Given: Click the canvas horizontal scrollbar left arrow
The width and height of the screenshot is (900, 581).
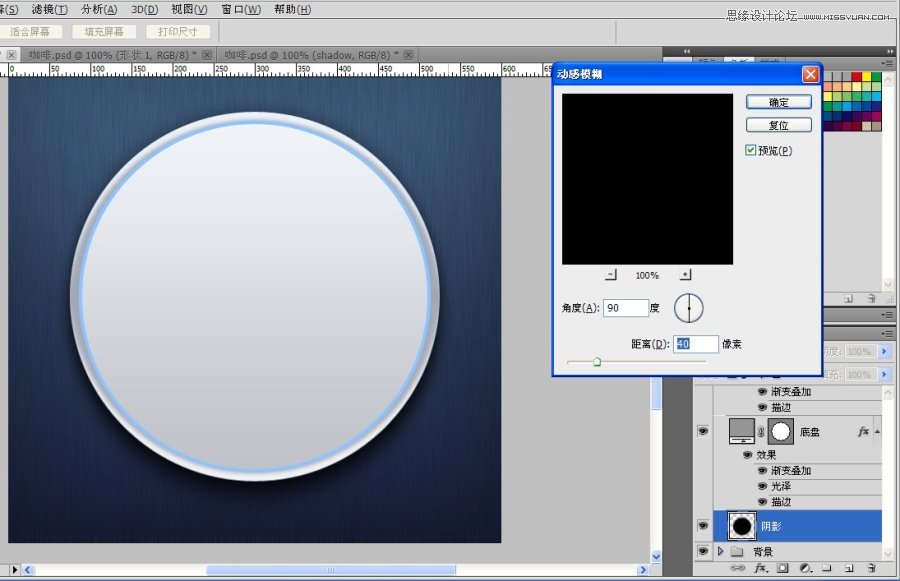Looking at the screenshot, I should [x=27, y=570].
